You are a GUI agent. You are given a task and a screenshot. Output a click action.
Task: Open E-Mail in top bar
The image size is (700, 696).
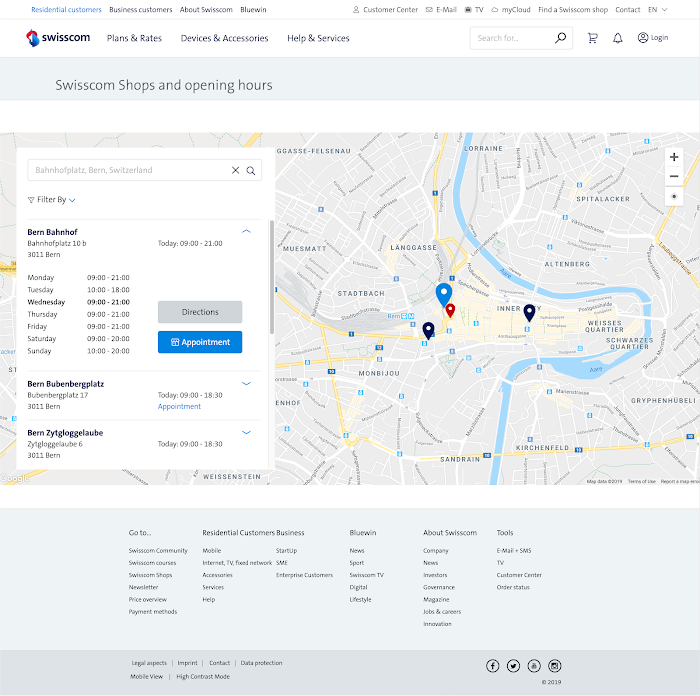click(441, 9)
